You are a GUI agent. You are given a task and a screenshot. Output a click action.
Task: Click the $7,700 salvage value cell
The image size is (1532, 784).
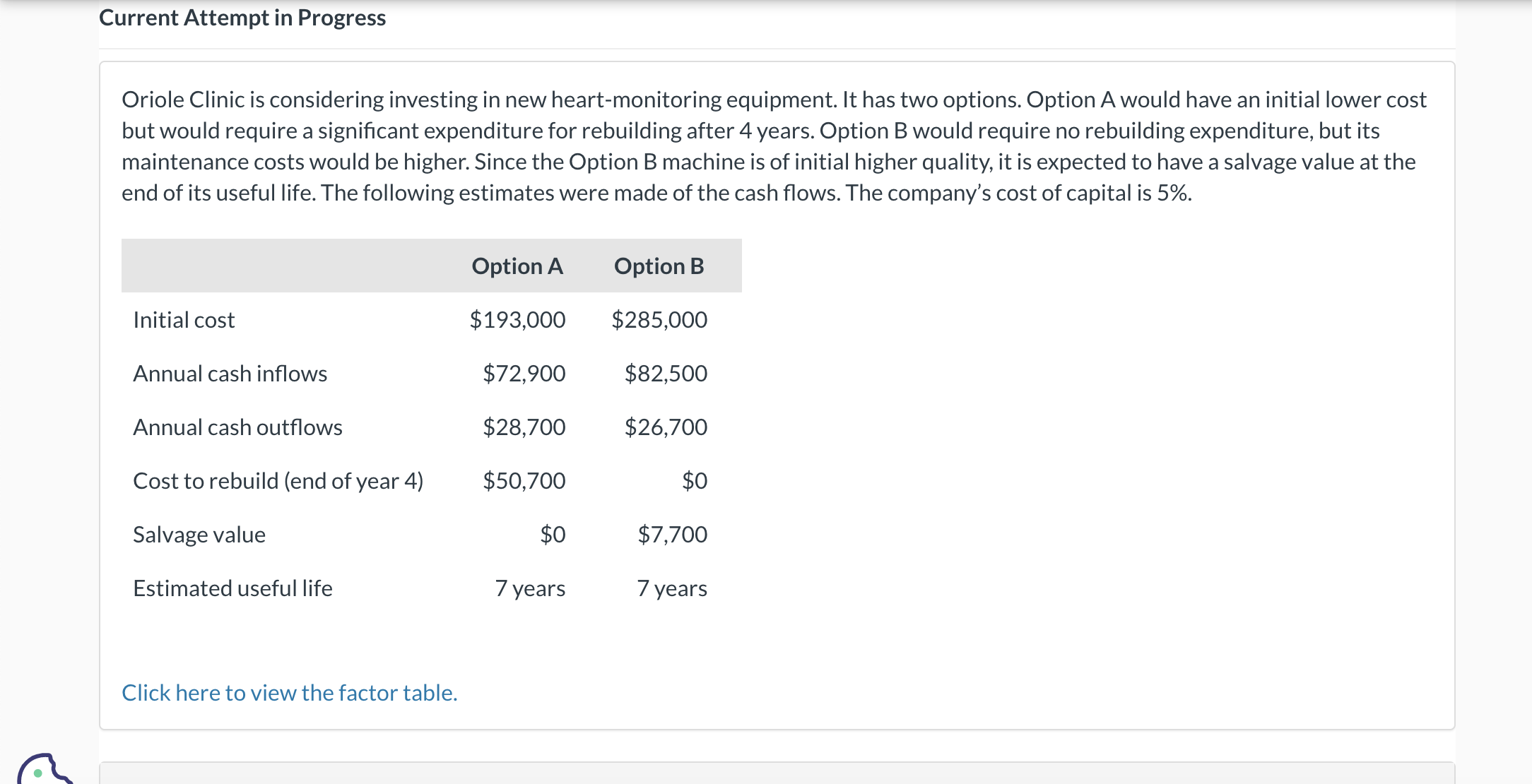672,535
